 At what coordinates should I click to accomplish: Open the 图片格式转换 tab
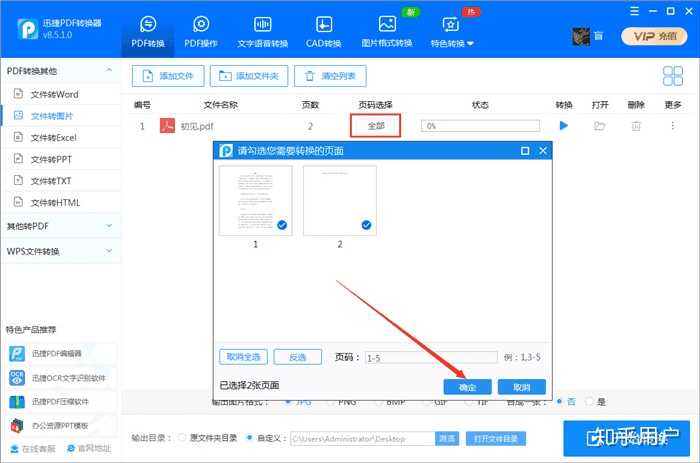(x=387, y=32)
